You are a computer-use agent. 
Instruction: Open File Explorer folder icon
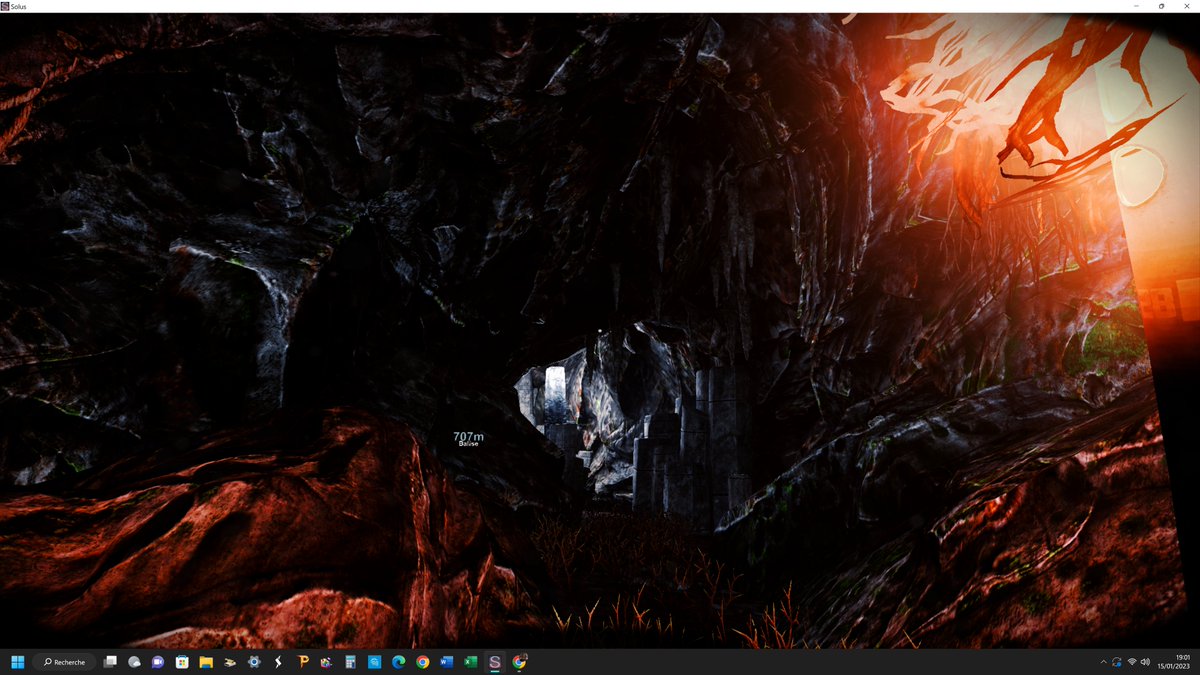(x=206, y=662)
